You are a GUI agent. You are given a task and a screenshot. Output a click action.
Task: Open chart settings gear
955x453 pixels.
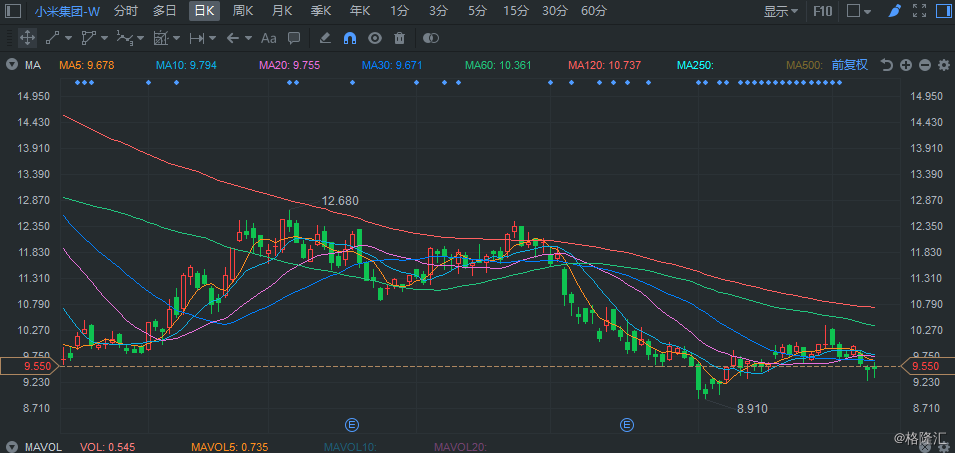click(943, 65)
